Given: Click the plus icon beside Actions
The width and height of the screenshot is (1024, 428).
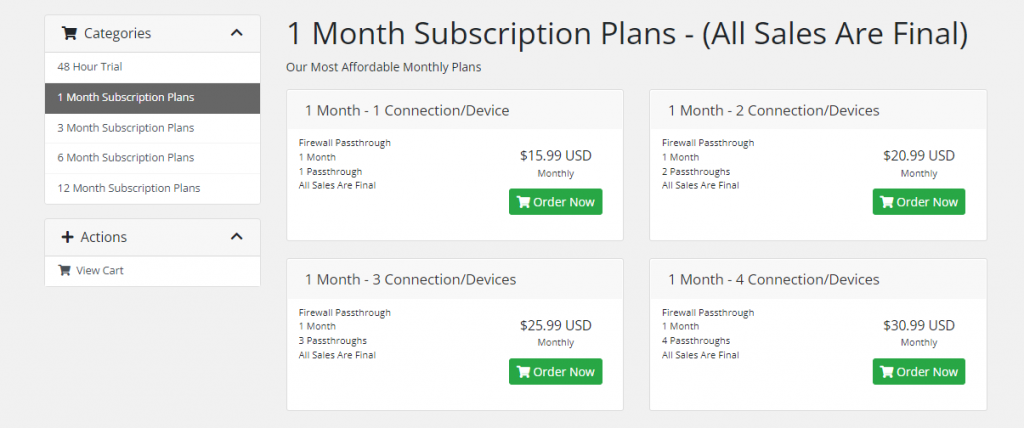Looking at the screenshot, I should point(68,237).
